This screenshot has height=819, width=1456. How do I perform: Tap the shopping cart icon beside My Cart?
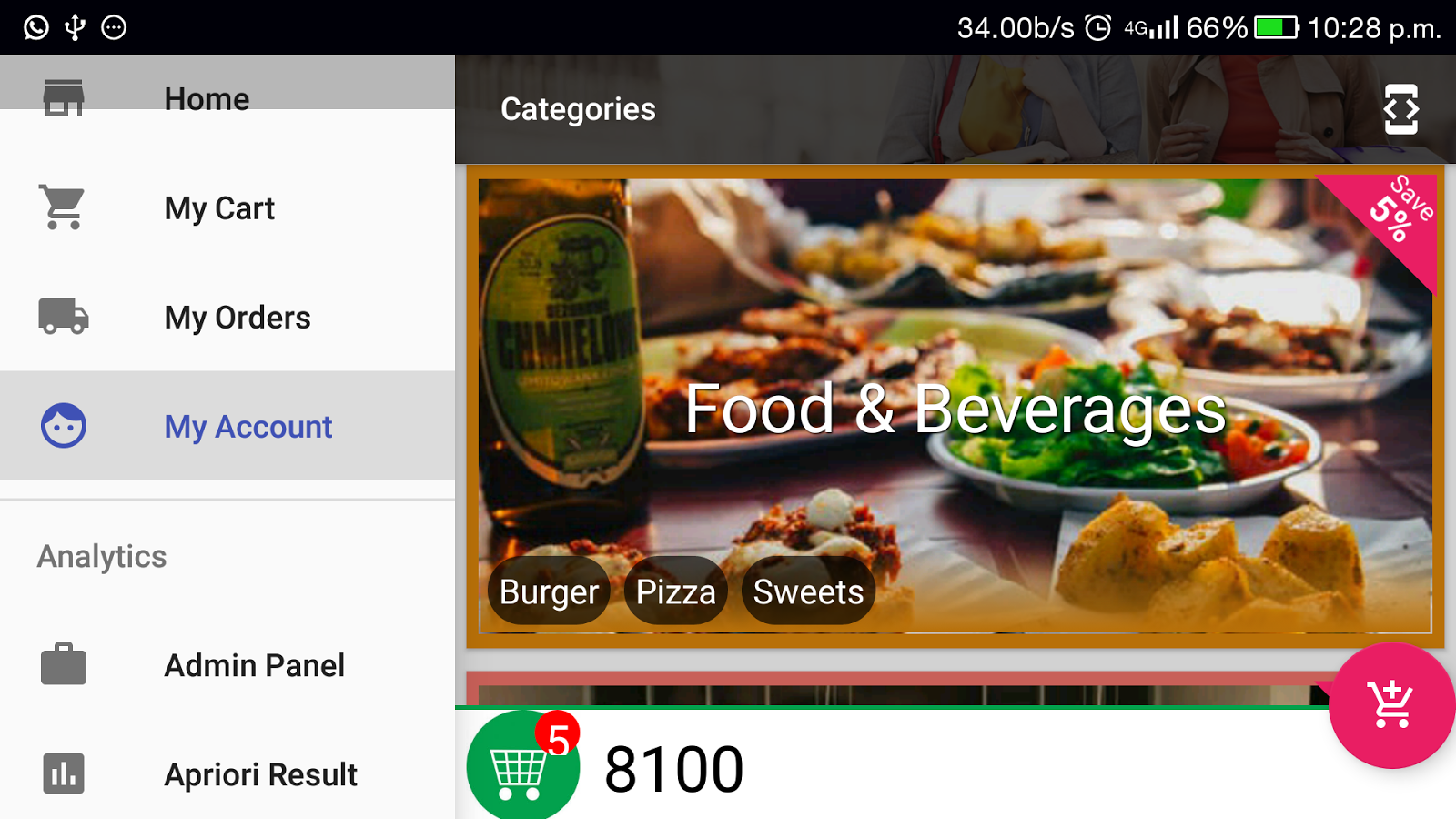(x=63, y=207)
